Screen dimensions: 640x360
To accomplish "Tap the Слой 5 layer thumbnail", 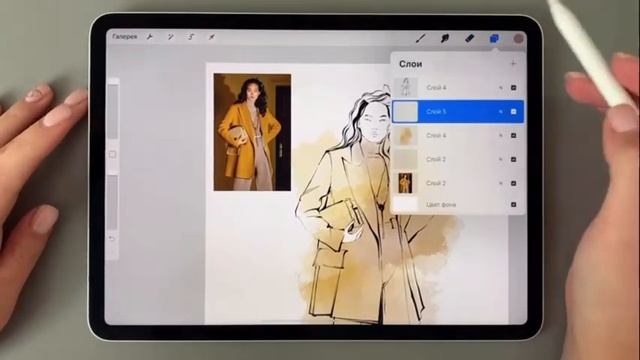I will point(406,111).
